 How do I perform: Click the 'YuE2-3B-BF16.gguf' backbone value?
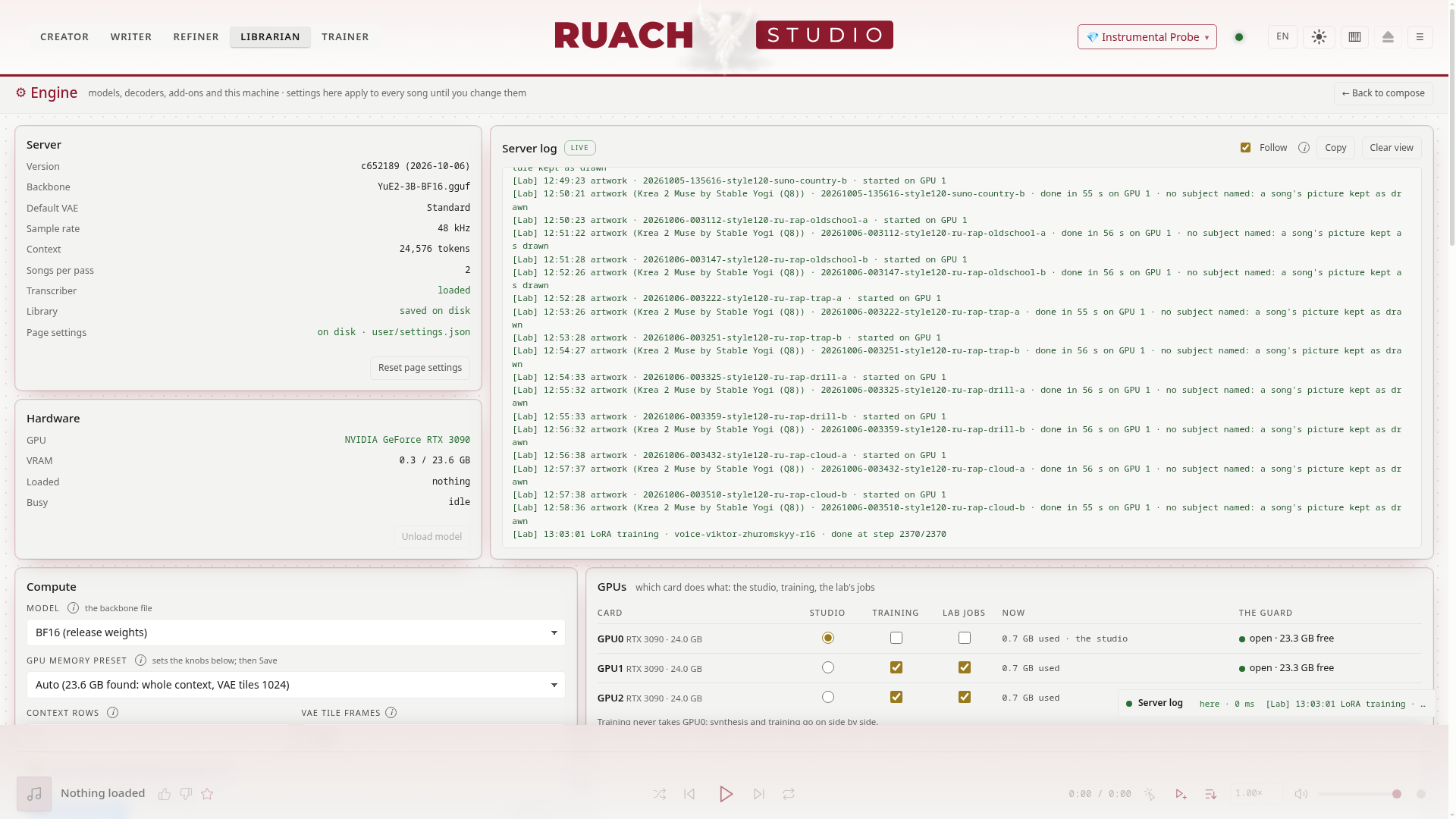point(424,187)
